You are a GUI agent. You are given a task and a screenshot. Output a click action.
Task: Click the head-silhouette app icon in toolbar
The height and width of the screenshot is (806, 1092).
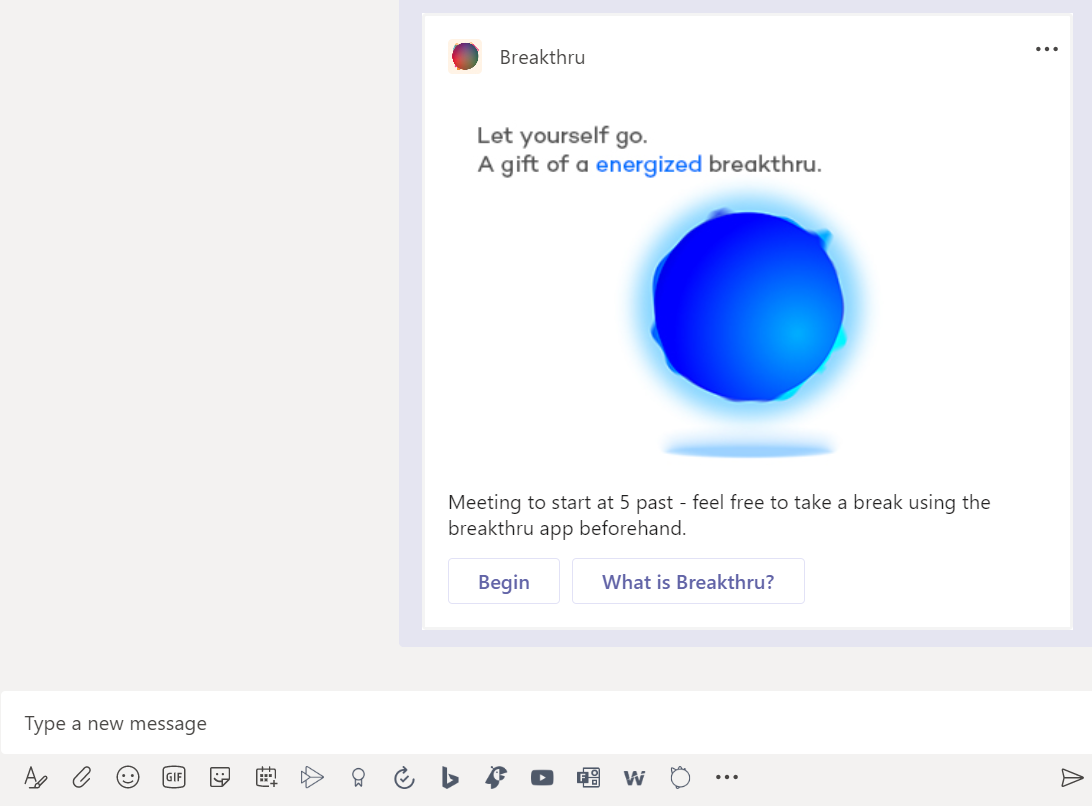click(x=496, y=777)
